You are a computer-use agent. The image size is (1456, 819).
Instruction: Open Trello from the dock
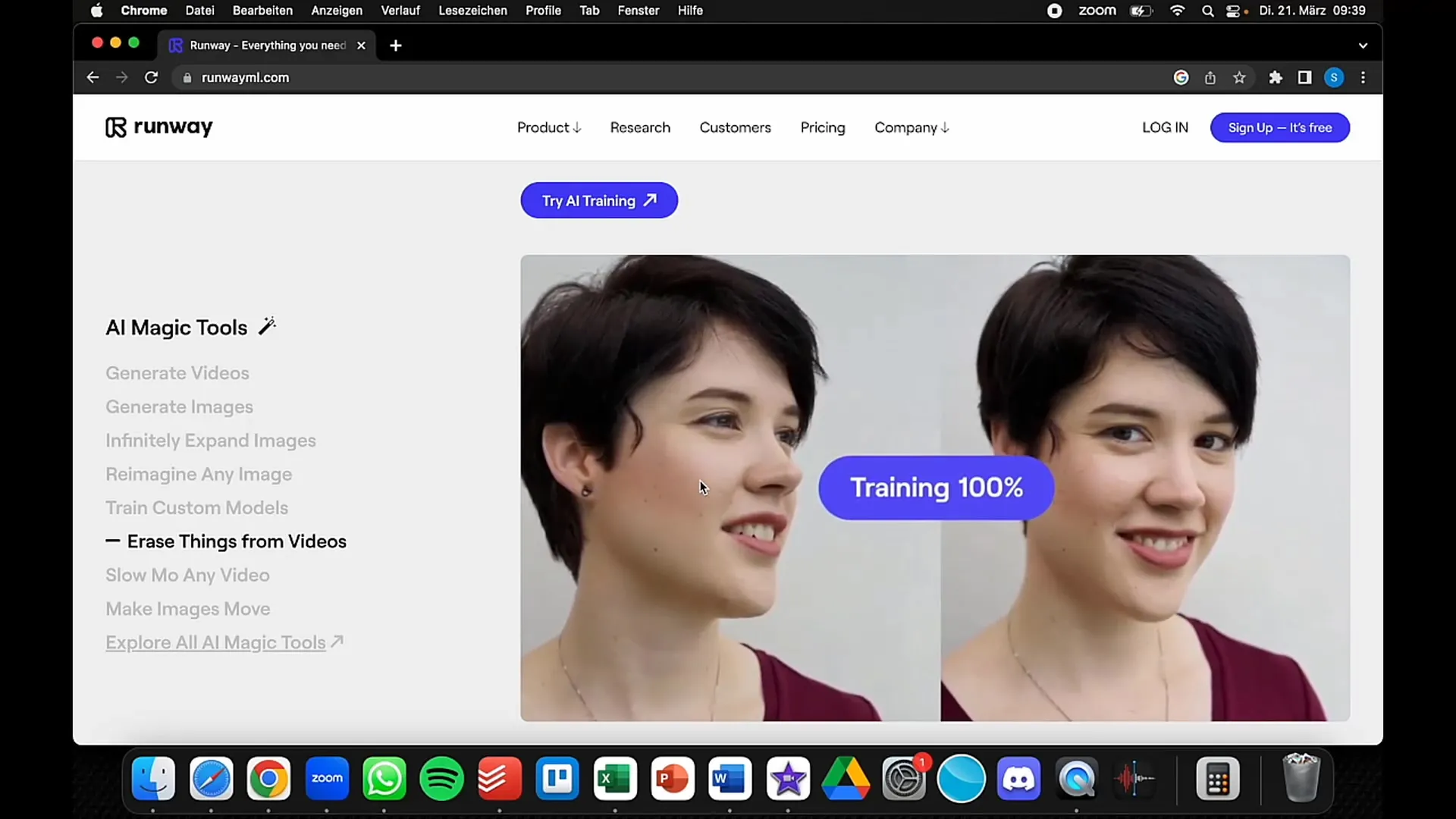click(x=556, y=779)
